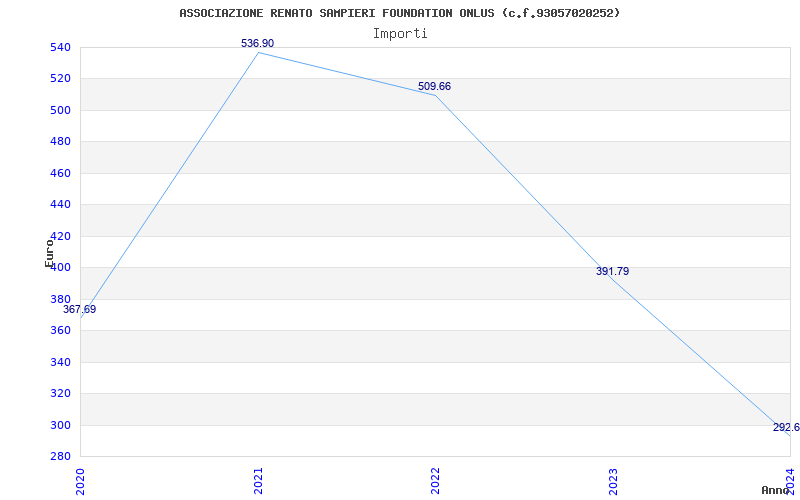
Task: Click the y-axis value 400
Action: pyautogui.click(x=60, y=267)
